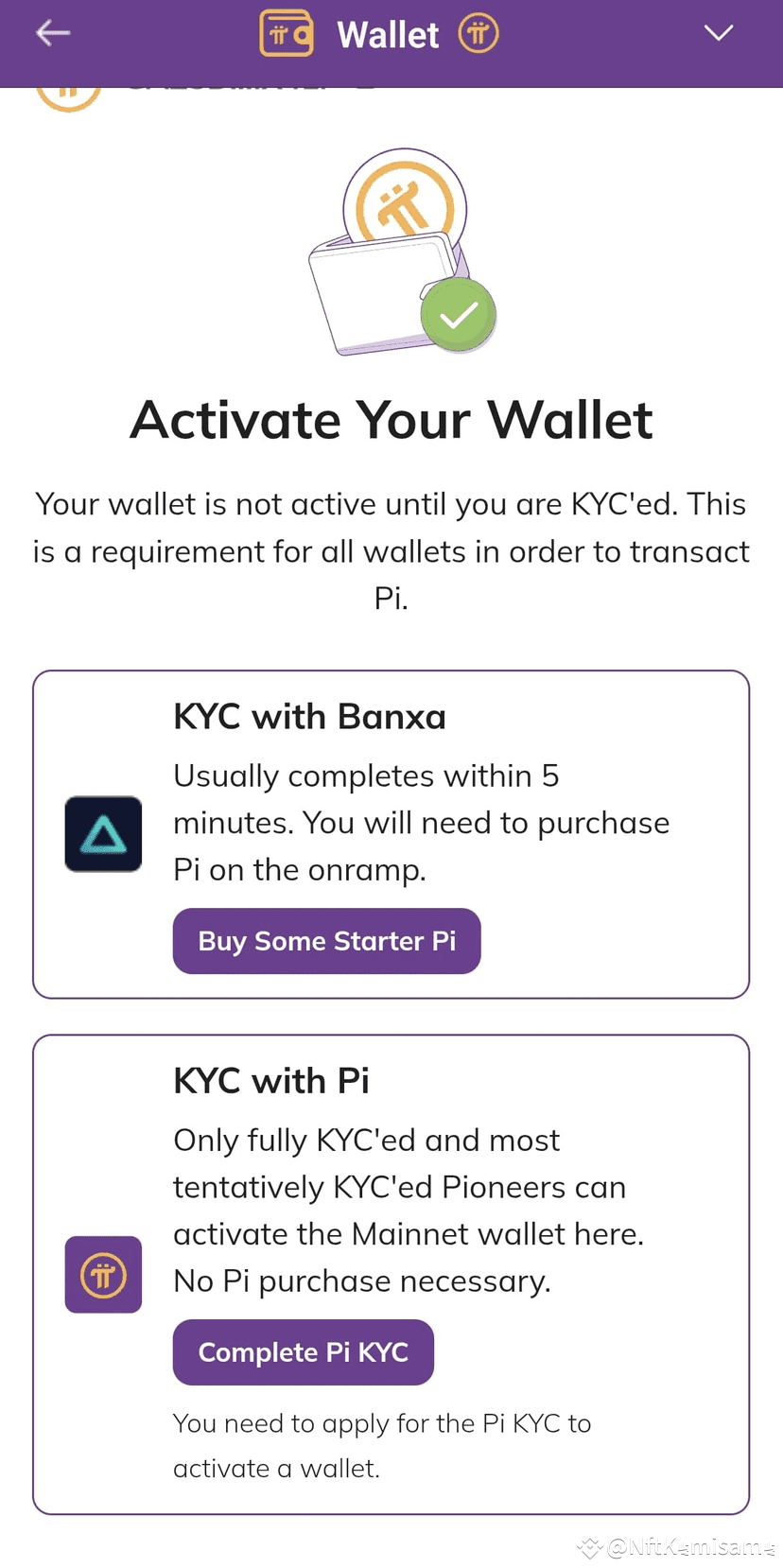This screenshot has width=783, height=1568.
Task: Select the KYC with Banxa heading
Action: pyautogui.click(x=309, y=717)
